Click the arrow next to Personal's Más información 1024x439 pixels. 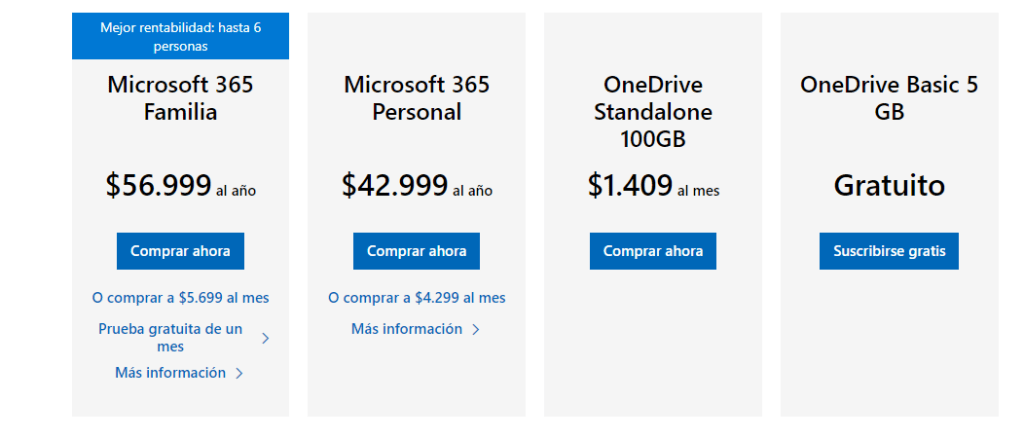476,330
